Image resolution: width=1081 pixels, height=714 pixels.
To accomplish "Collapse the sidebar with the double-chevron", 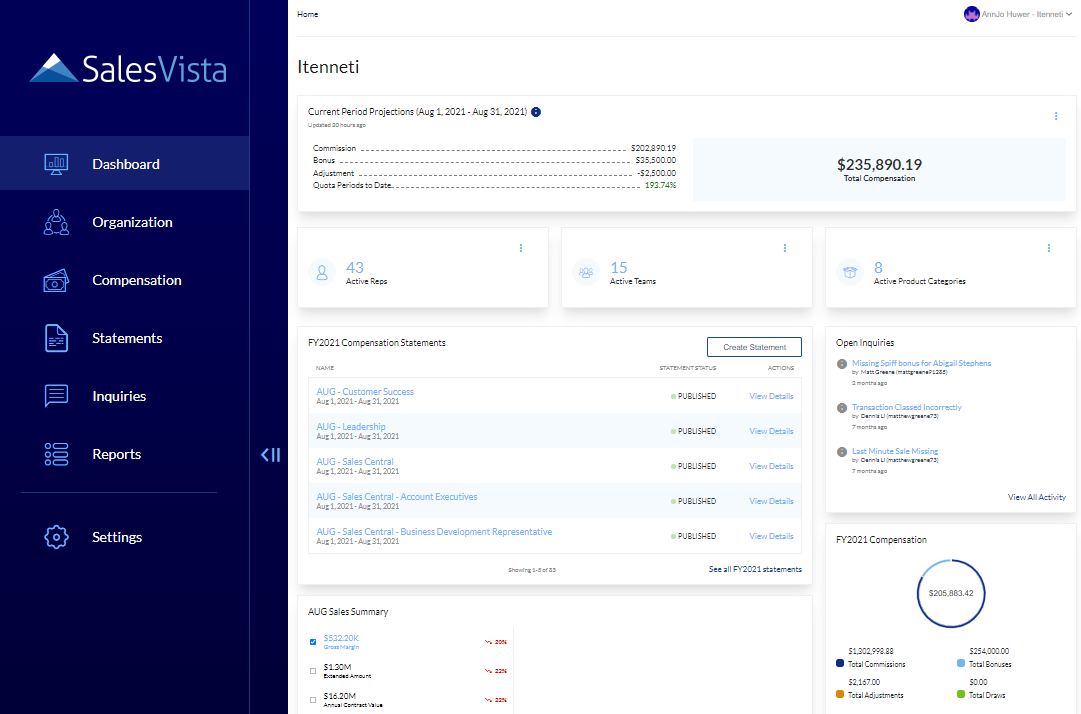I will coord(270,454).
